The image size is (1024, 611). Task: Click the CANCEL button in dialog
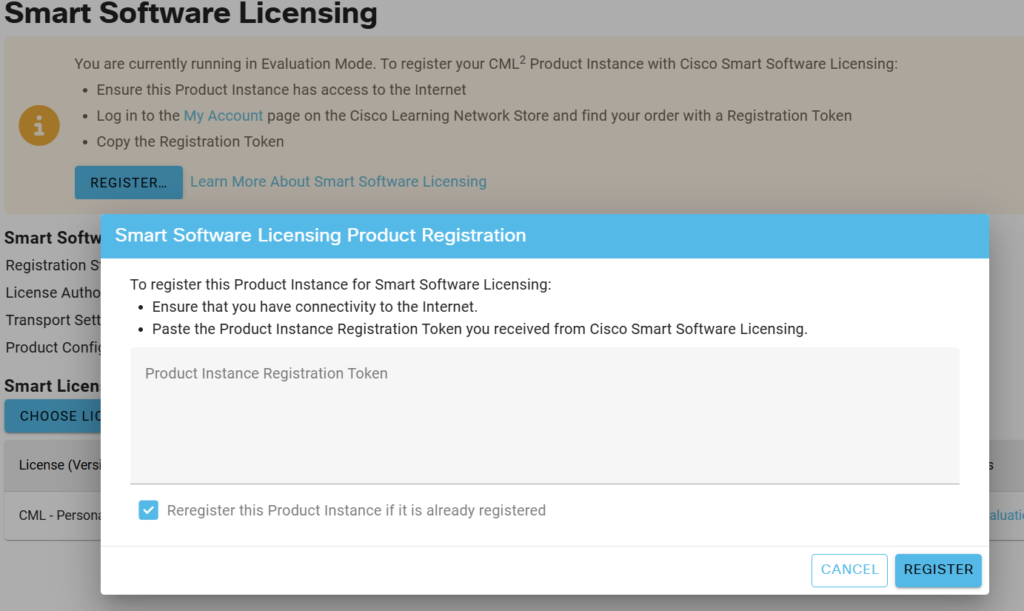pyautogui.click(x=849, y=570)
